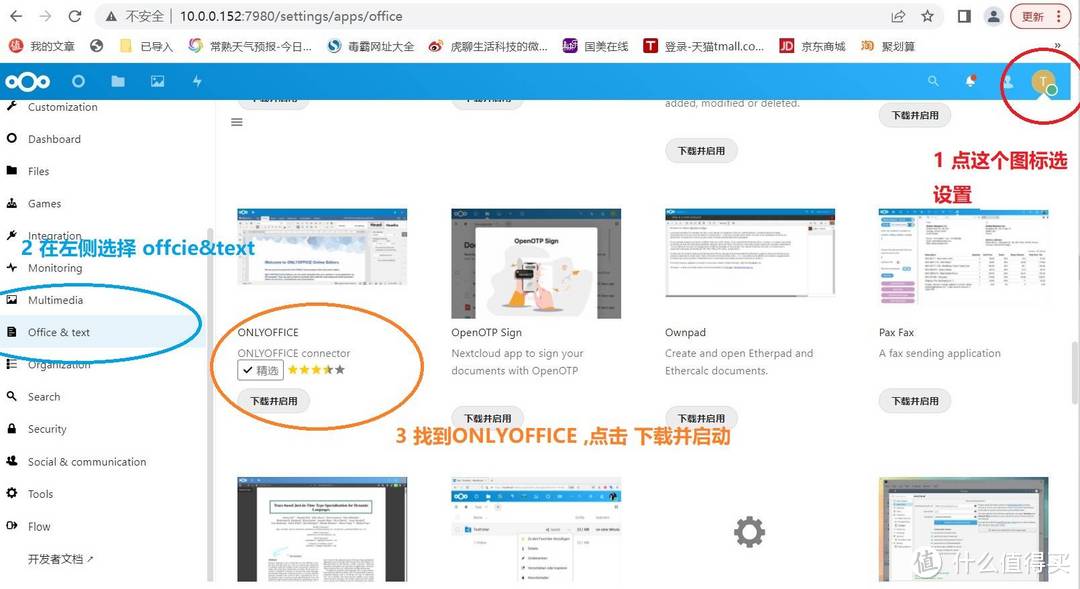Select Security category in sidebar
This screenshot has width=1080, height=589.
(x=47, y=429)
